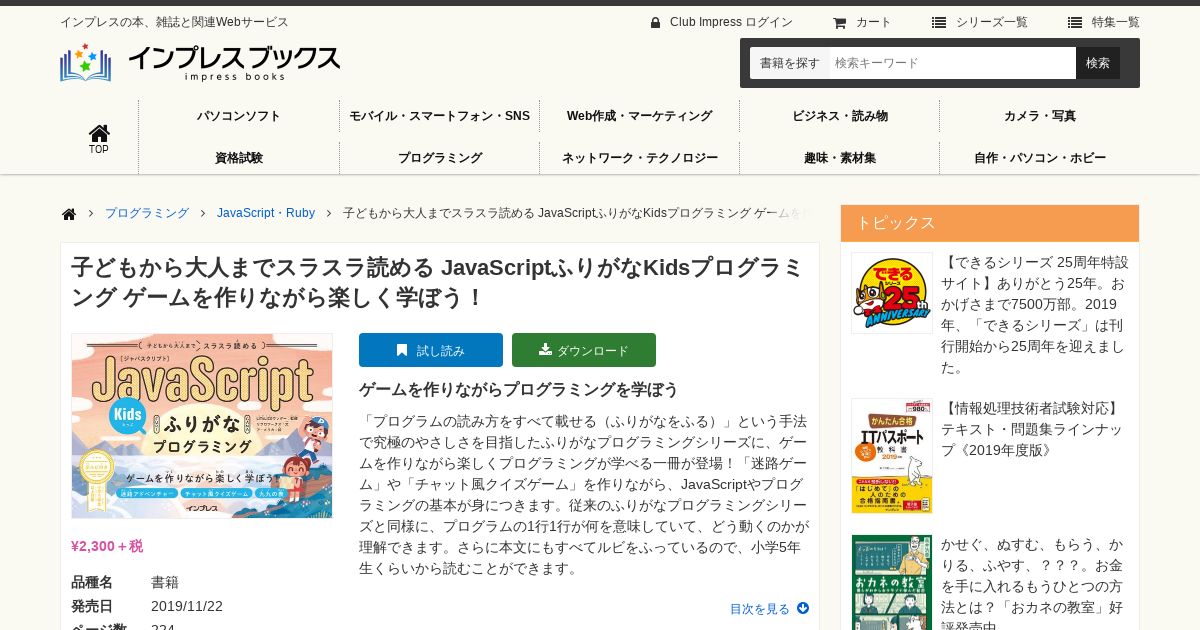Image resolution: width=1200 pixels, height=630 pixels.
Task: Click ゲームを作りながらプログラミングを学ぼう subheading
Action: [519, 390]
